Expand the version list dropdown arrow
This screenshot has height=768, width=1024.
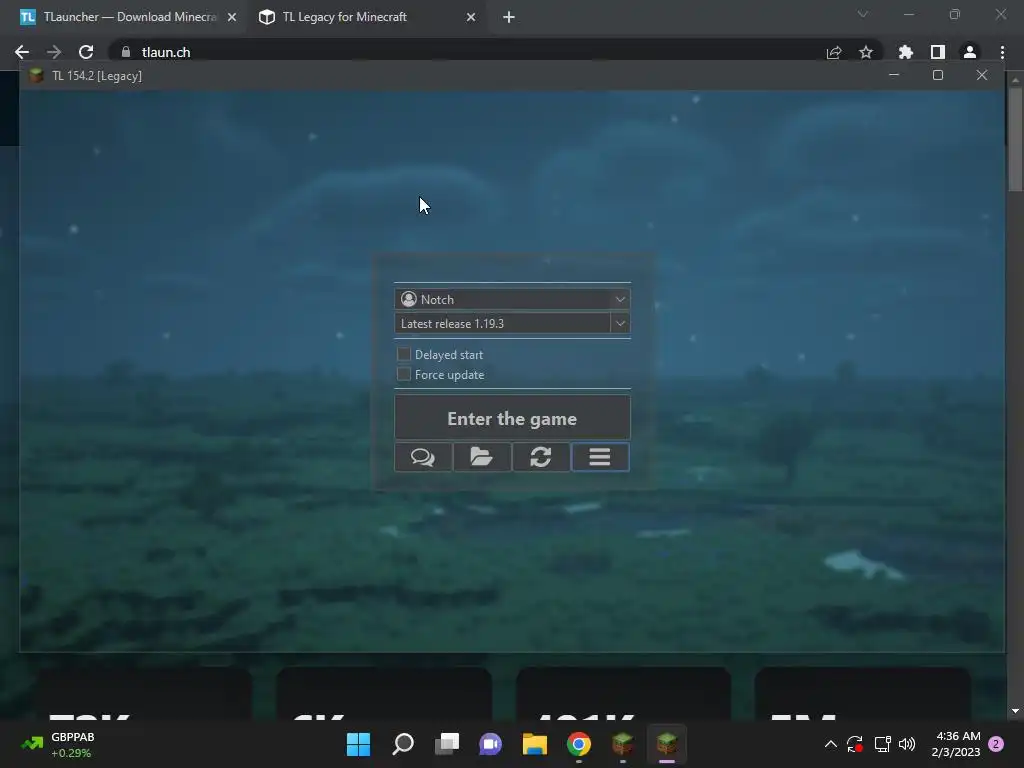620,323
